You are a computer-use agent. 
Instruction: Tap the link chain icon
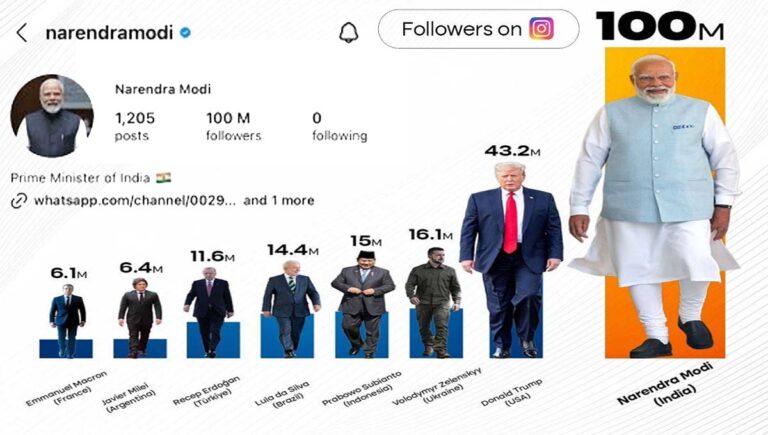18,201
